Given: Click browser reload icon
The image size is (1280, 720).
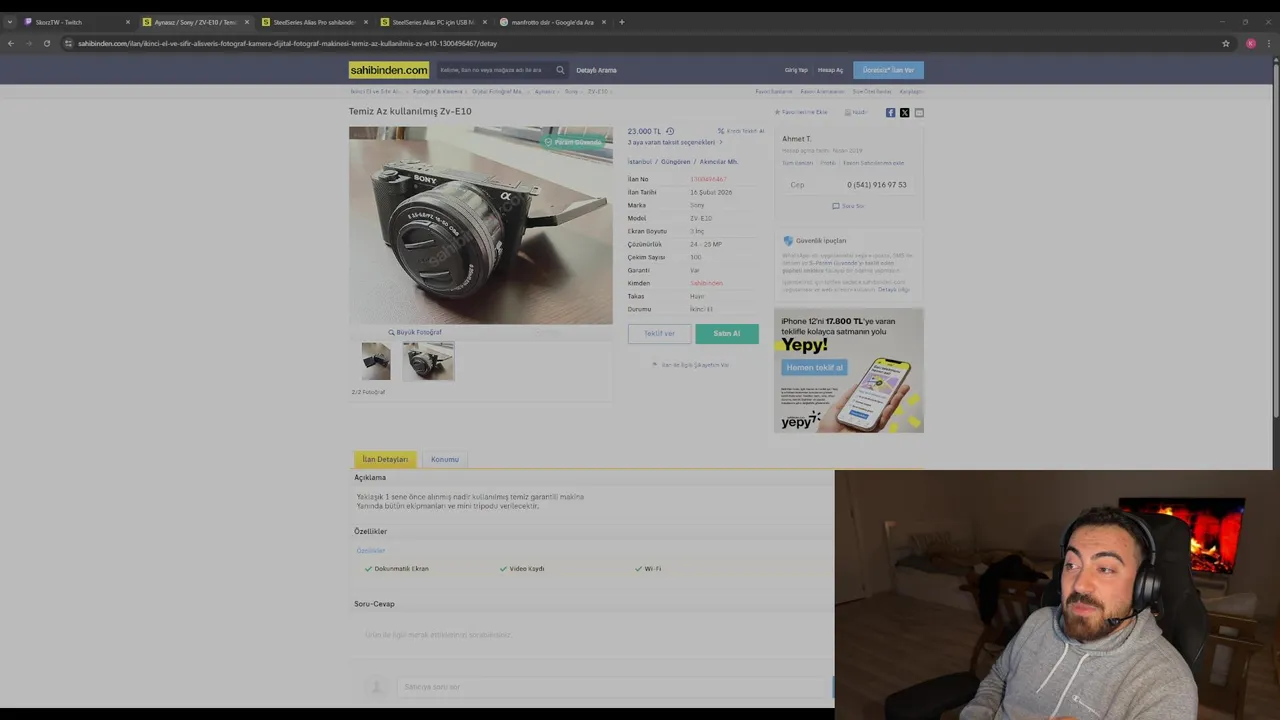Looking at the screenshot, I should pyautogui.click(x=46, y=43).
